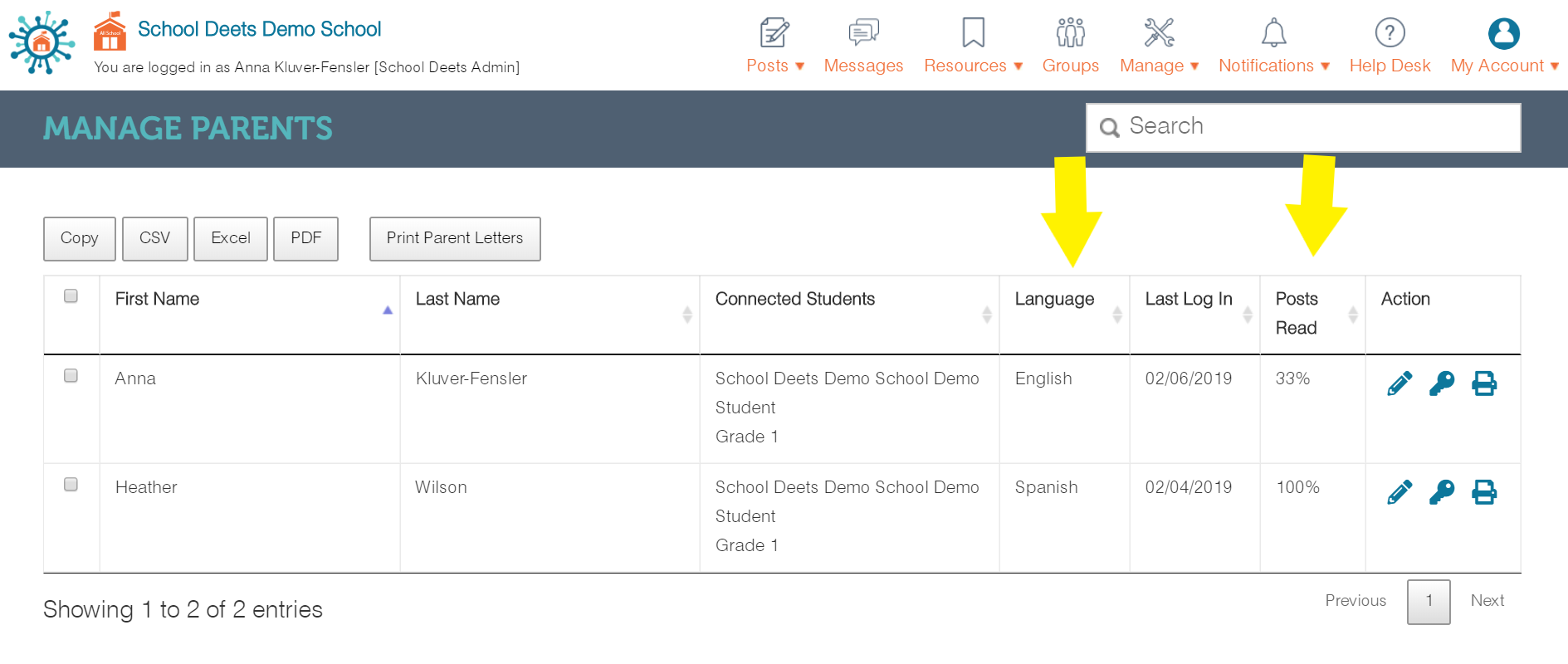Open the Notifications dropdown menu

1273,66
